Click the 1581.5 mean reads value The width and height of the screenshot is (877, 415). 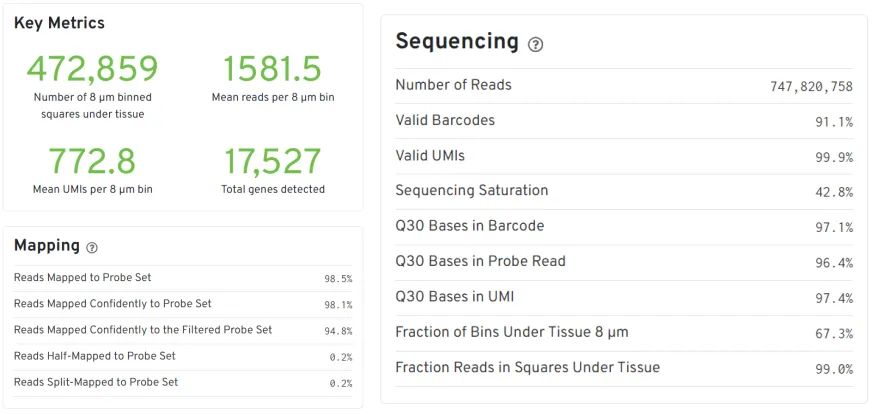tap(272, 69)
